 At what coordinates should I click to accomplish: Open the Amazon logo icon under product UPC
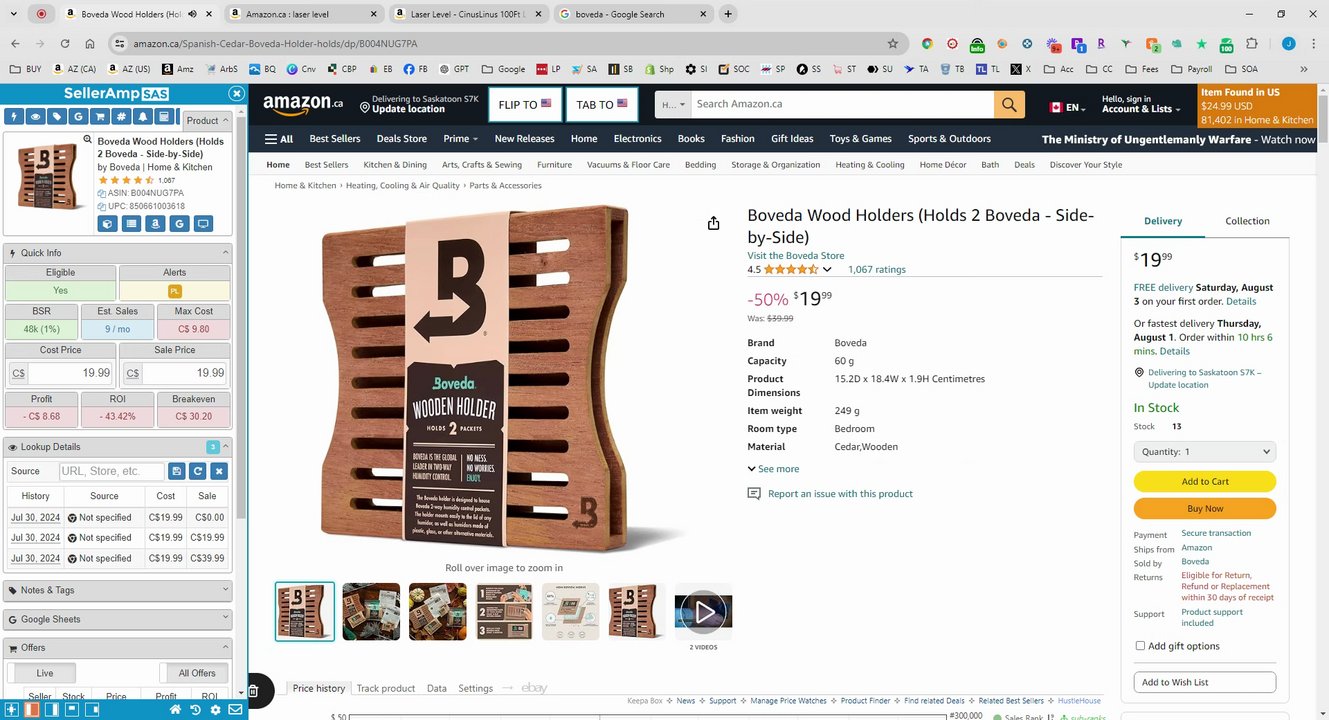click(x=155, y=224)
